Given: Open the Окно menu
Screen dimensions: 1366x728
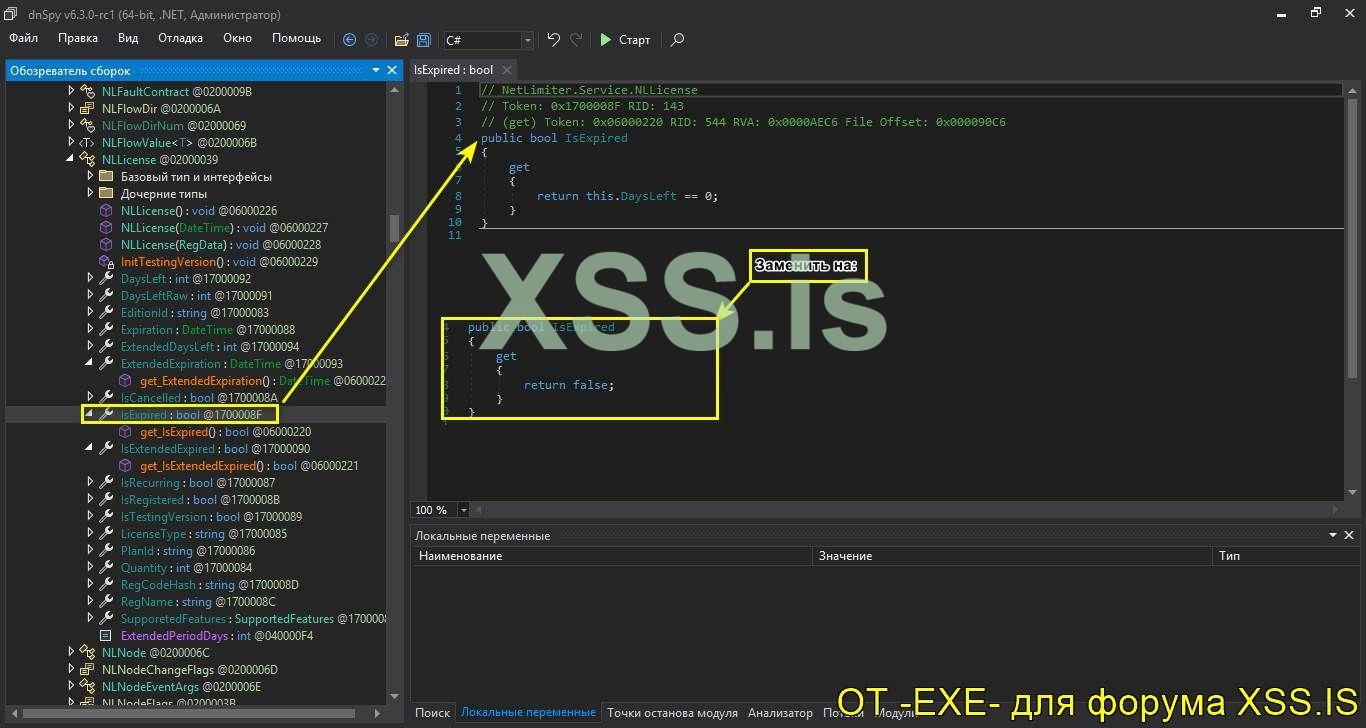Looking at the screenshot, I should click(238, 38).
